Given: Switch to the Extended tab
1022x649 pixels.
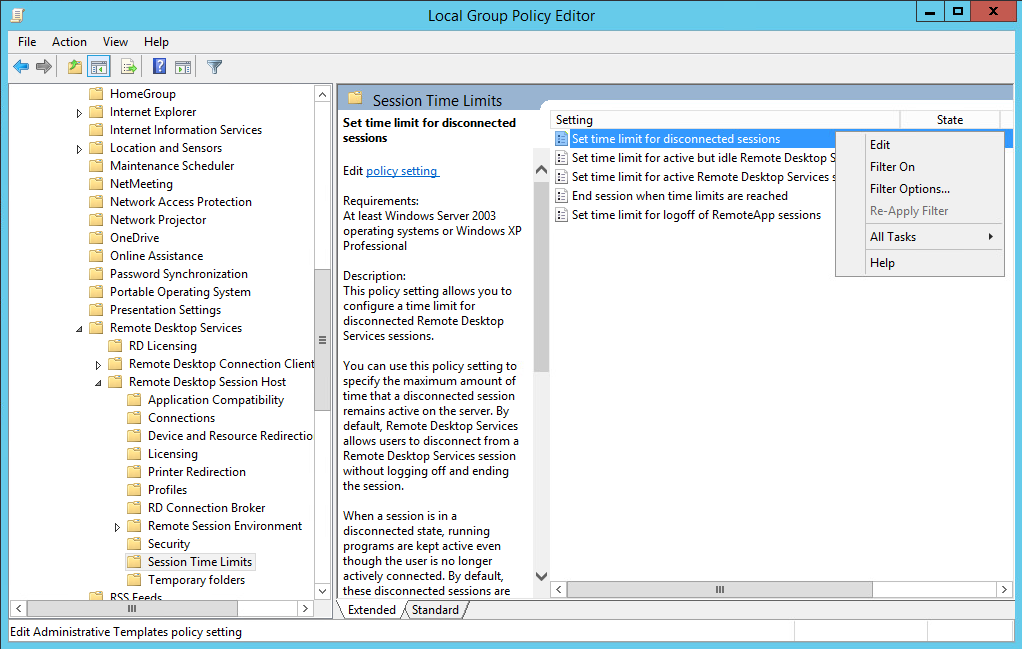Looking at the screenshot, I should (372, 610).
